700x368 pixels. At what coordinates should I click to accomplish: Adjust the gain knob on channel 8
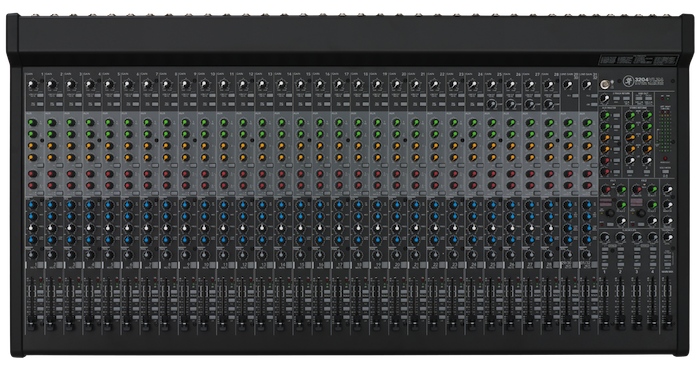[x=166, y=84]
